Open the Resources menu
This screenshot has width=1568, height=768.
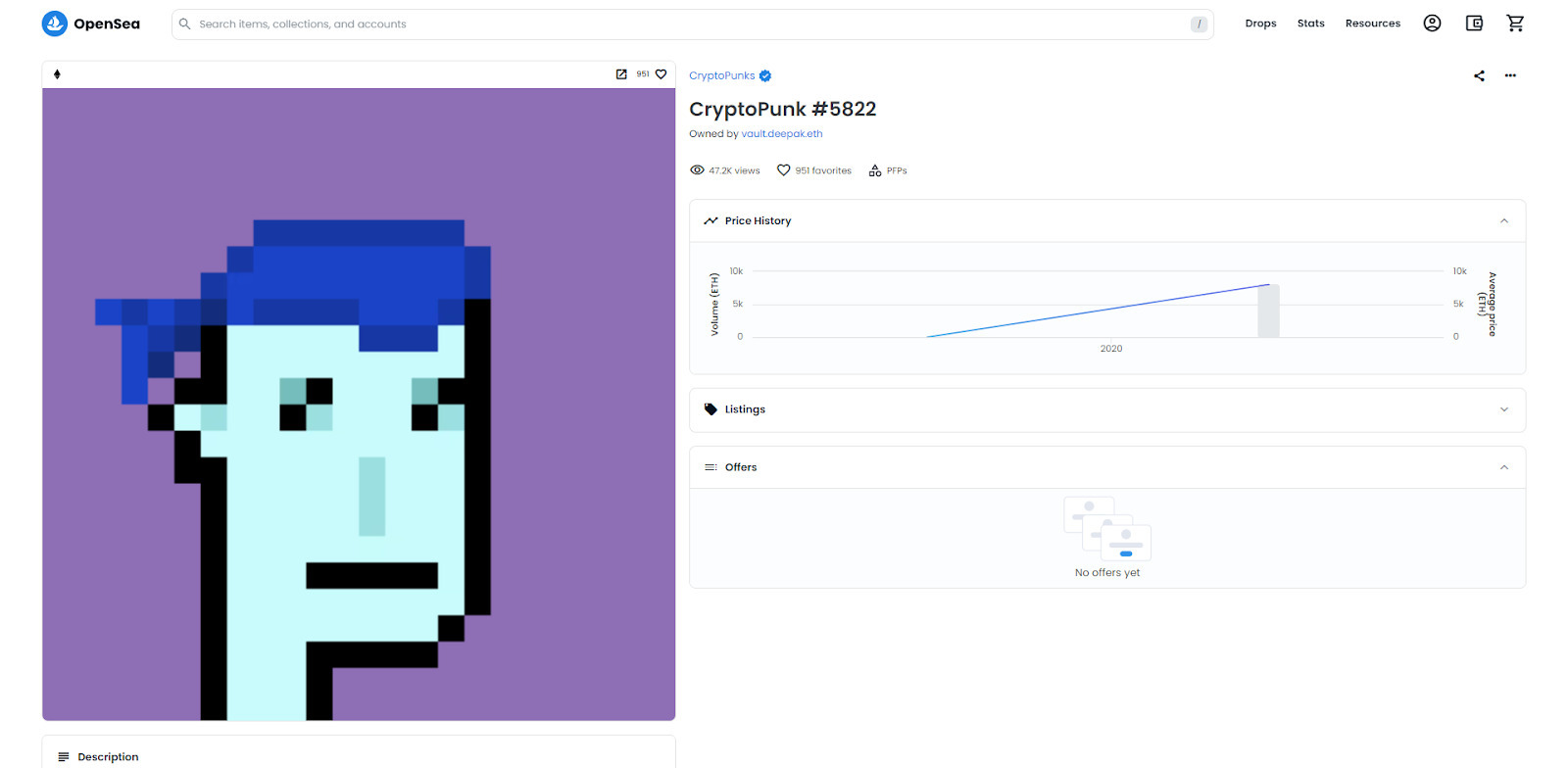click(x=1372, y=24)
